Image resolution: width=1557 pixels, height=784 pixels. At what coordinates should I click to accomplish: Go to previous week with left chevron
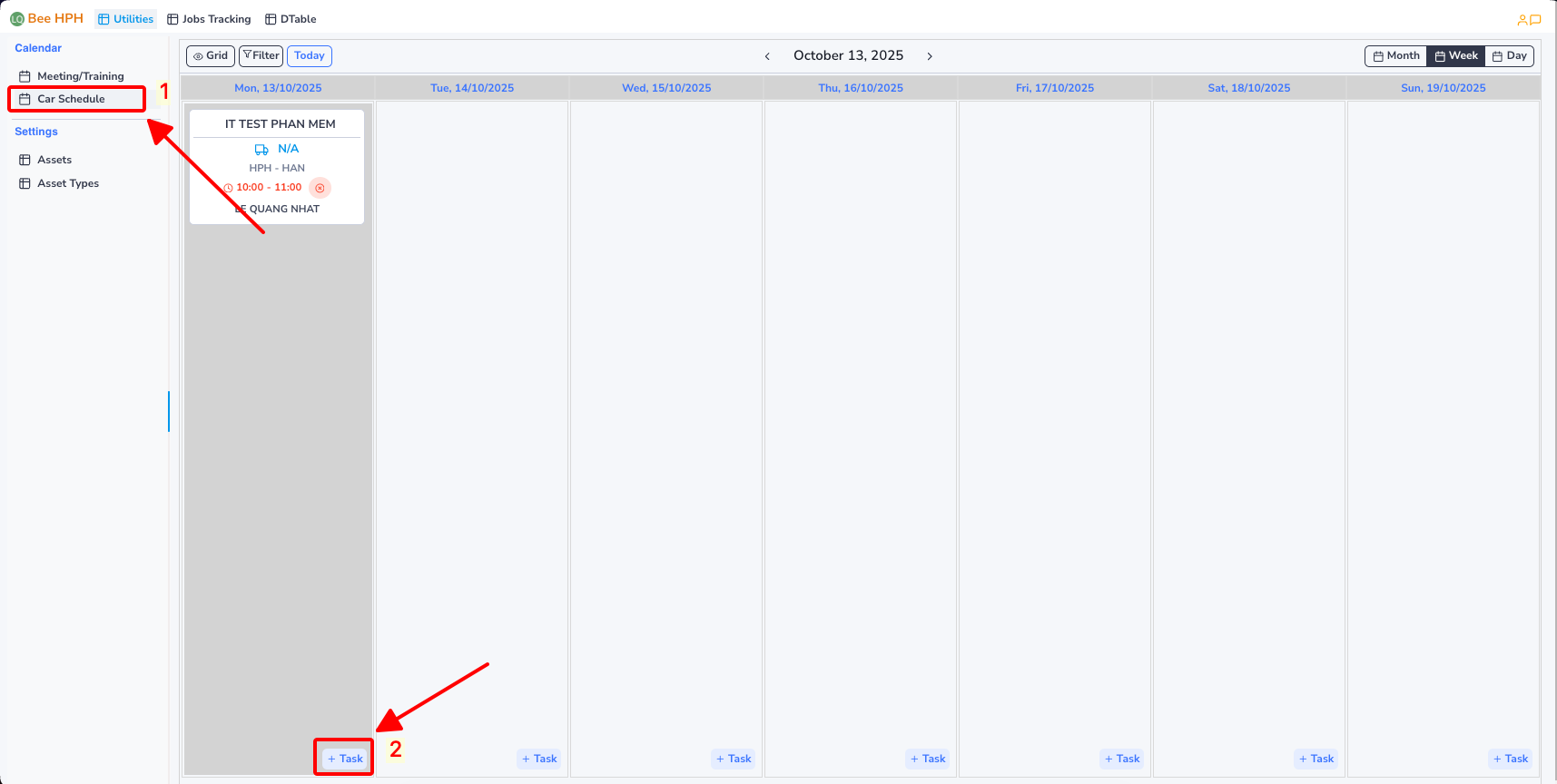pos(767,56)
